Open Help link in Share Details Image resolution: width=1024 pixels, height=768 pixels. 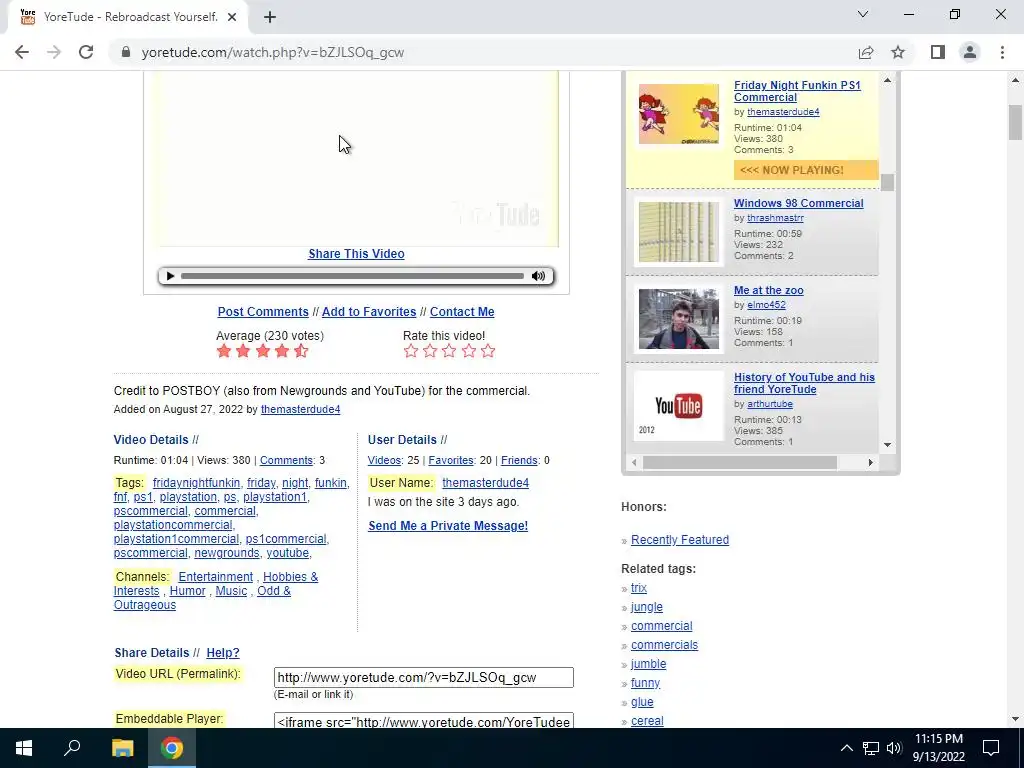[223, 653]
